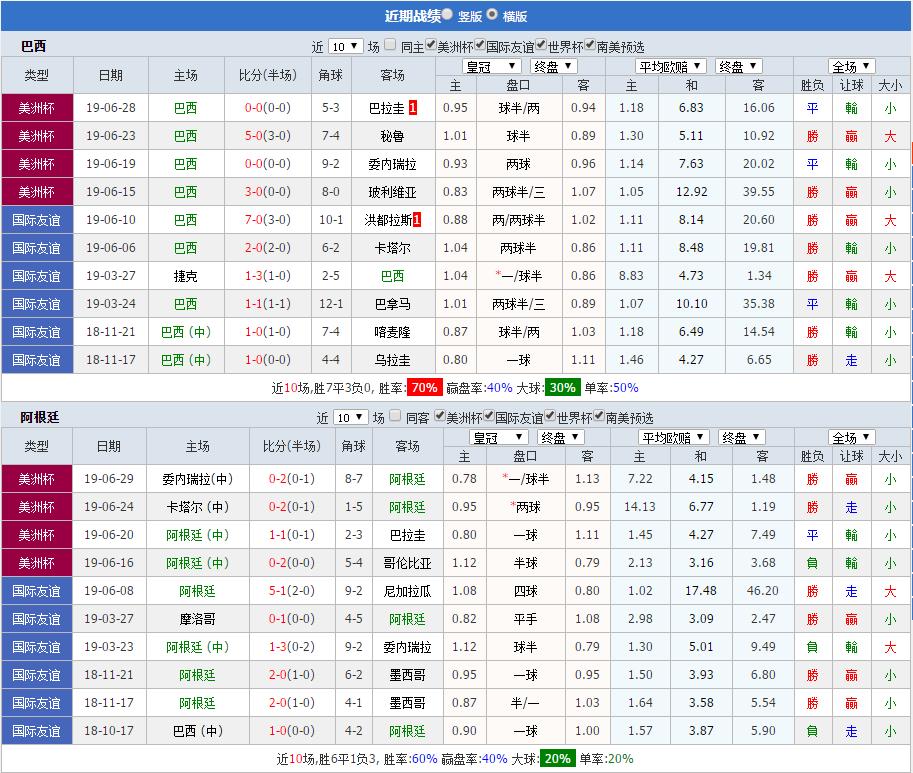This screenshot has height=773, width=913.
Task: Open 平均欧赔 dropdown in Argentina table
Action: [674, 437]
